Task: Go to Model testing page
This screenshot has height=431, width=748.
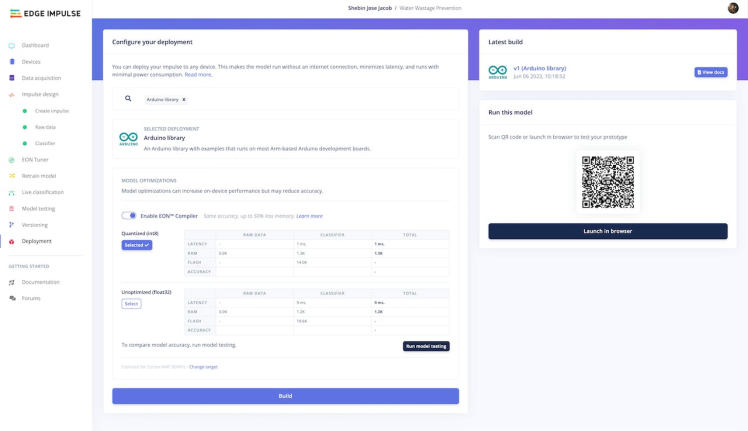Action: click(x=38, y=209)
